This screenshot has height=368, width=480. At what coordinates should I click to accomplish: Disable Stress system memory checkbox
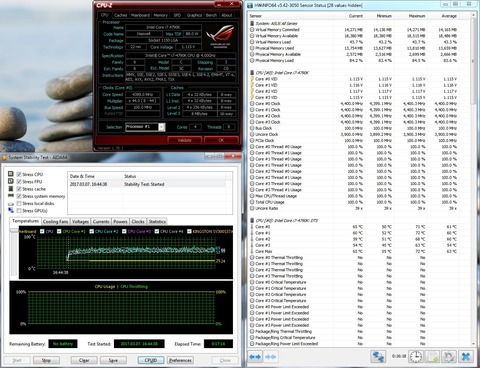click(19, 196)
